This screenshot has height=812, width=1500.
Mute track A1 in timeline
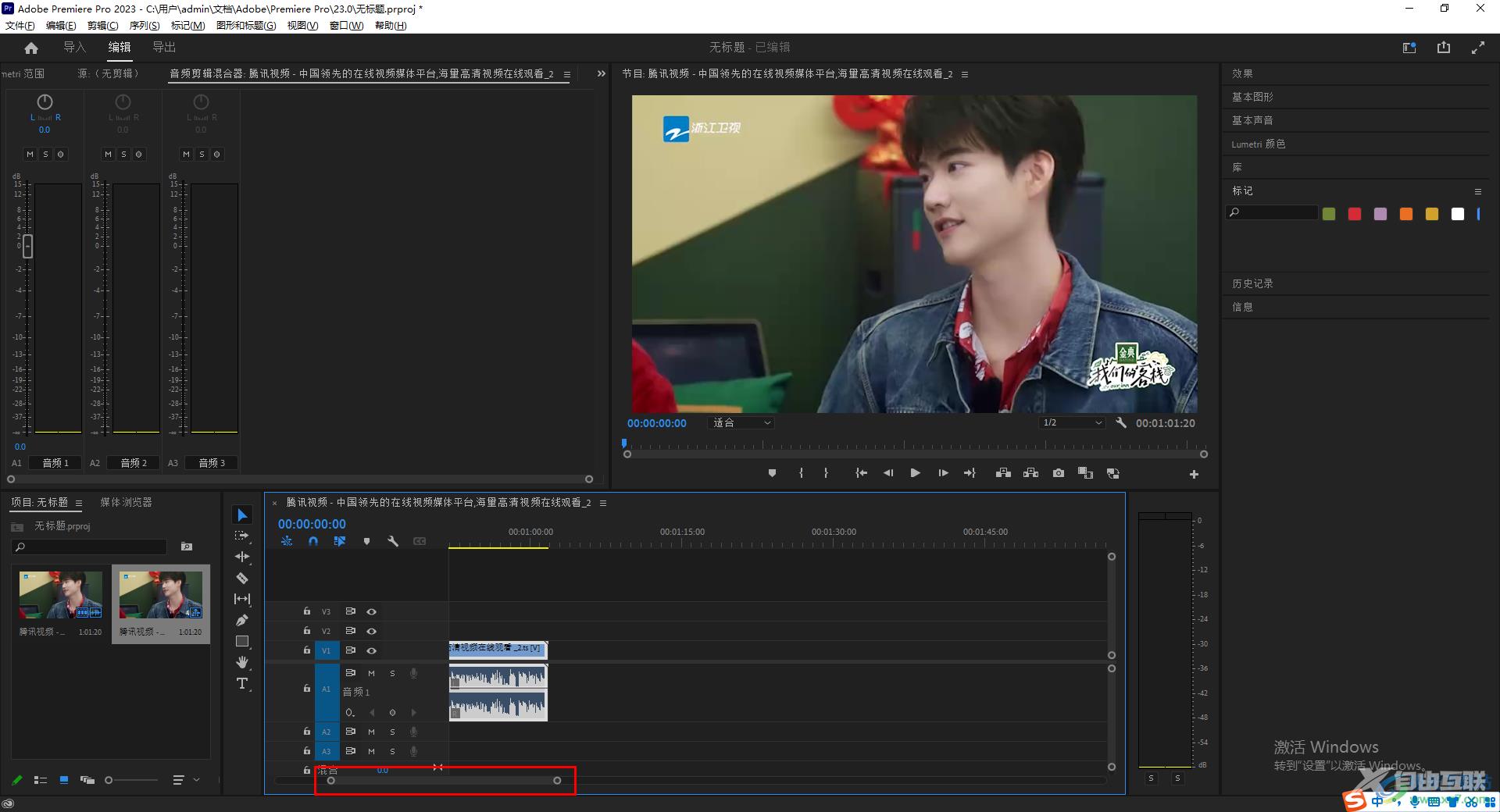pos(372,673)
